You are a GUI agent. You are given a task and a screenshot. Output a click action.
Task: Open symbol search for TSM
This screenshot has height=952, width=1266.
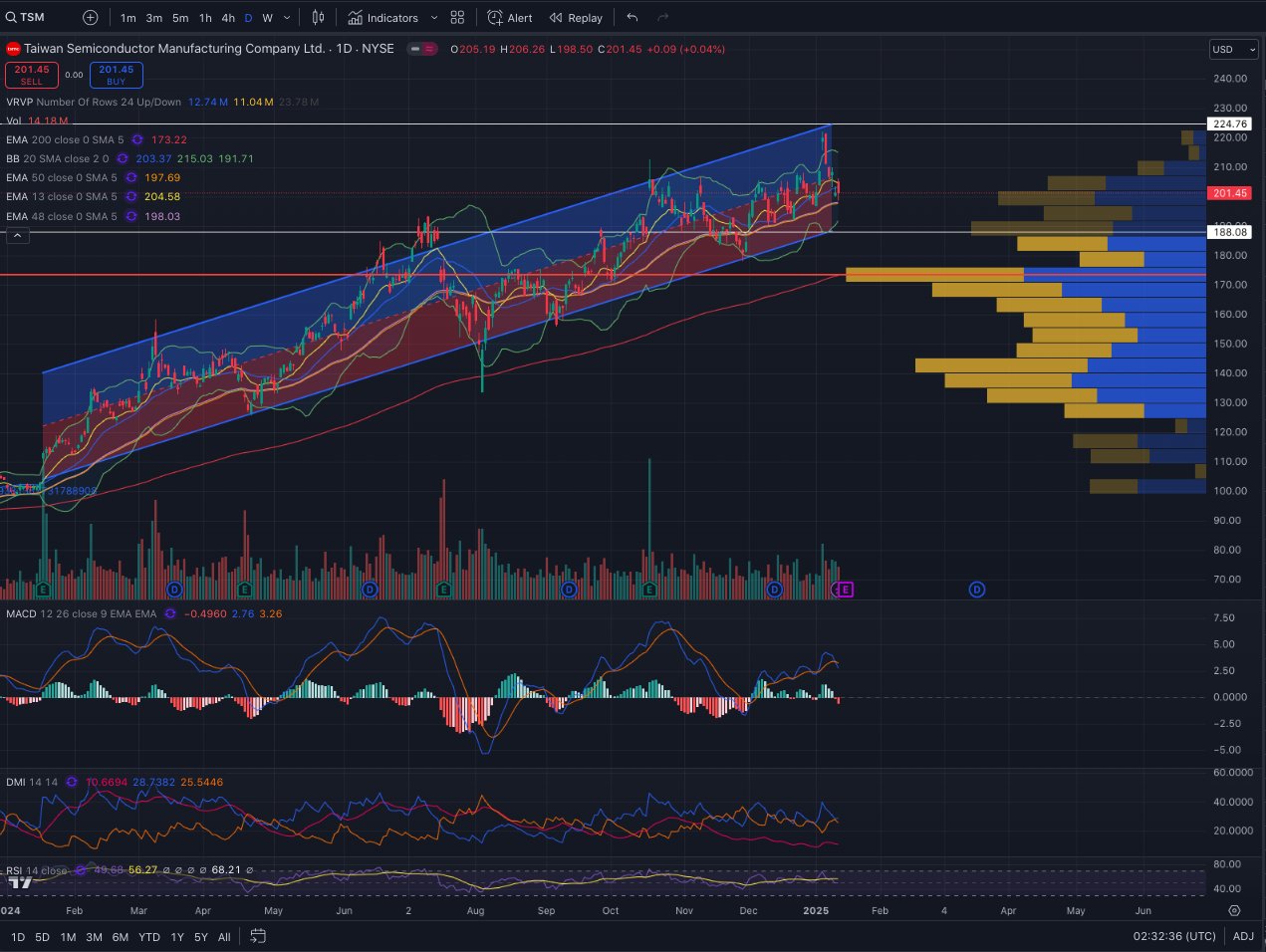tap(26, 17)
